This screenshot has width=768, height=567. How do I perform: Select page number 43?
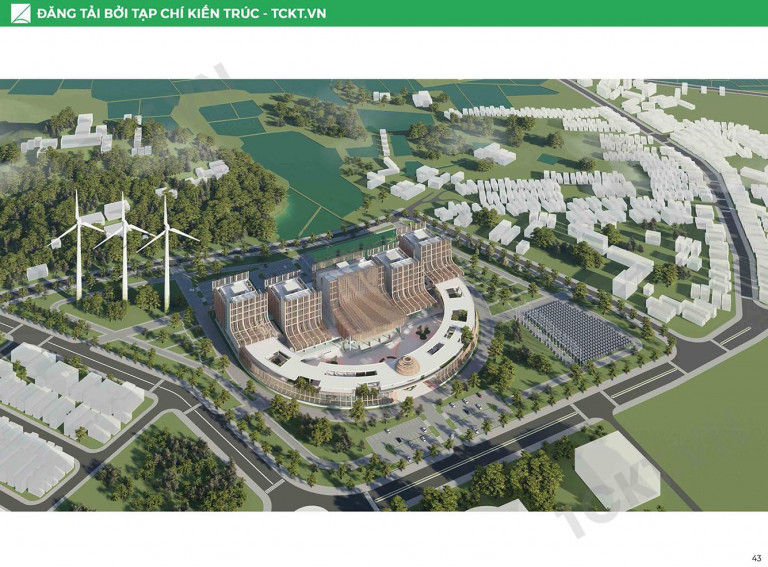click(755, 557)
